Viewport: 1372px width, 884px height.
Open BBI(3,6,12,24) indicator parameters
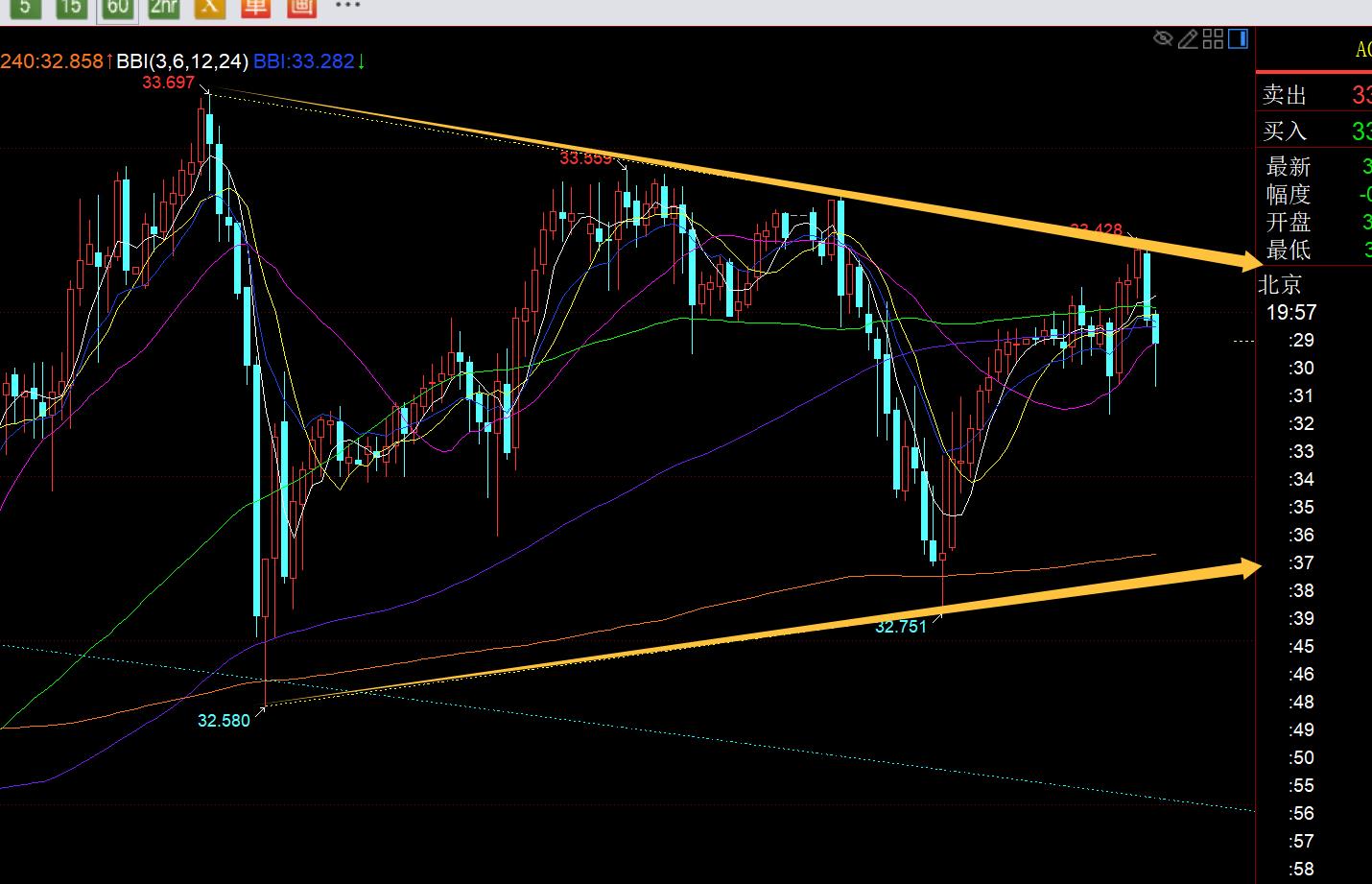click(182, 61)
